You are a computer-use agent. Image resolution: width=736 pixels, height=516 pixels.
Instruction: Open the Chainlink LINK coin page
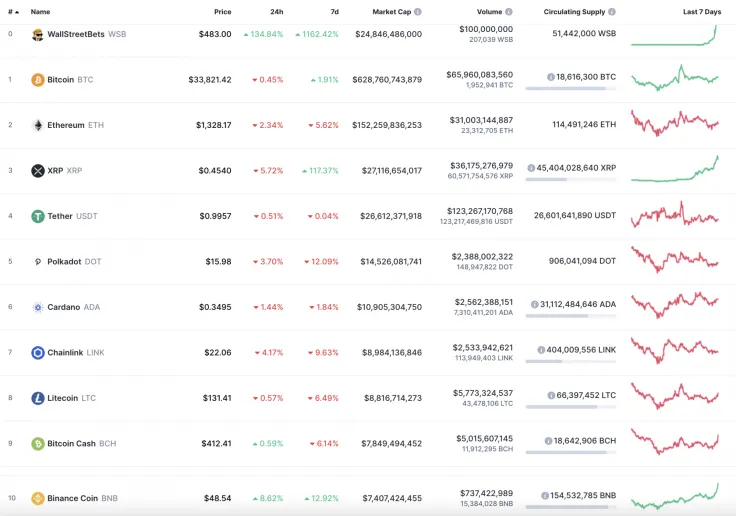[76, 353]
